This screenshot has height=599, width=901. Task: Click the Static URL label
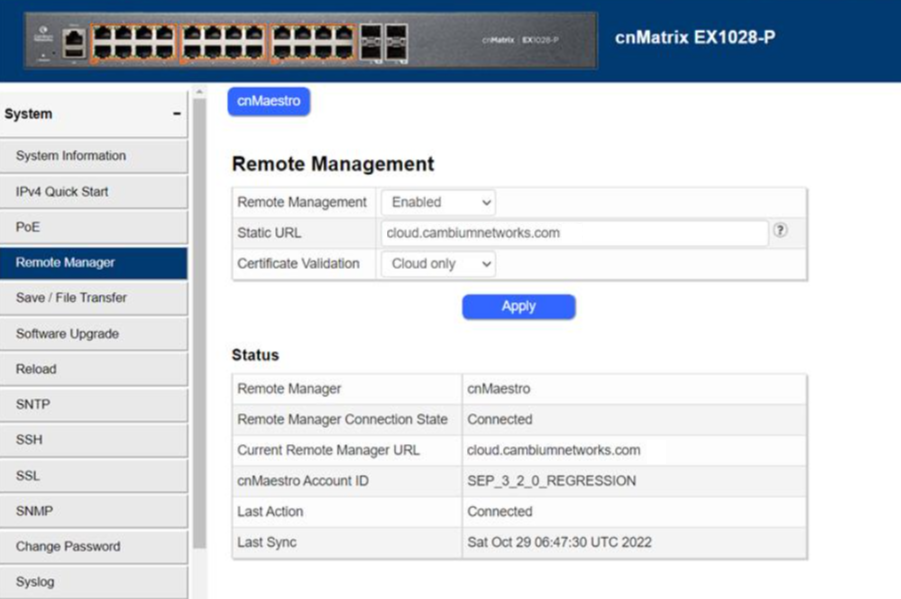tap(269, 233)
